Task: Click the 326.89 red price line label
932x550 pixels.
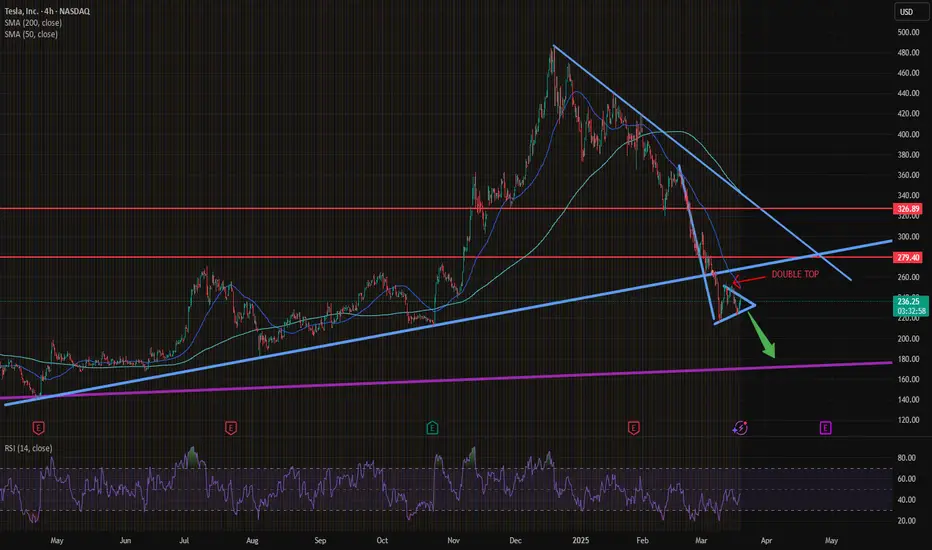Action: tap(908, 209)
